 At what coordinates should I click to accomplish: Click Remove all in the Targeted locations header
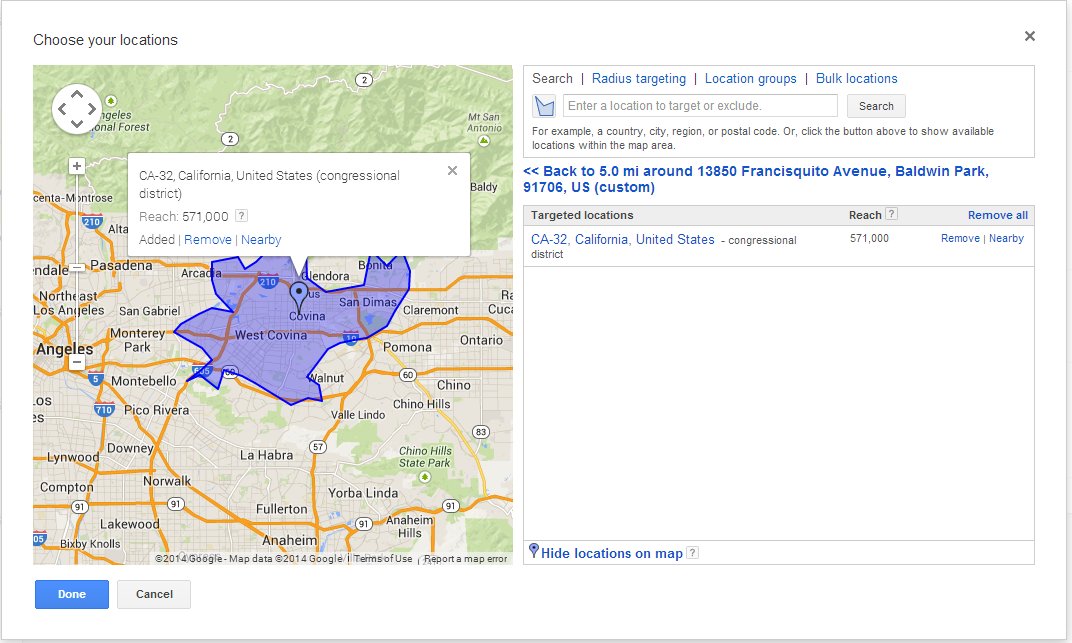(997, 215)
